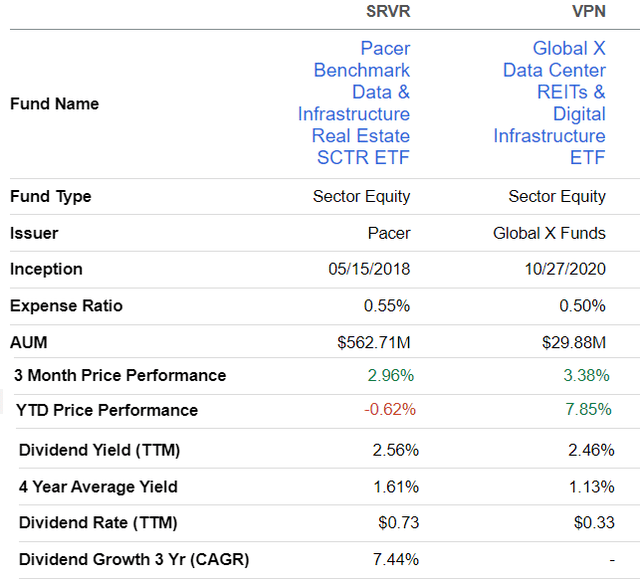Select the 1.13% average yield value
Viewport: 640px width, 581px height.
(x=592, y=487)
